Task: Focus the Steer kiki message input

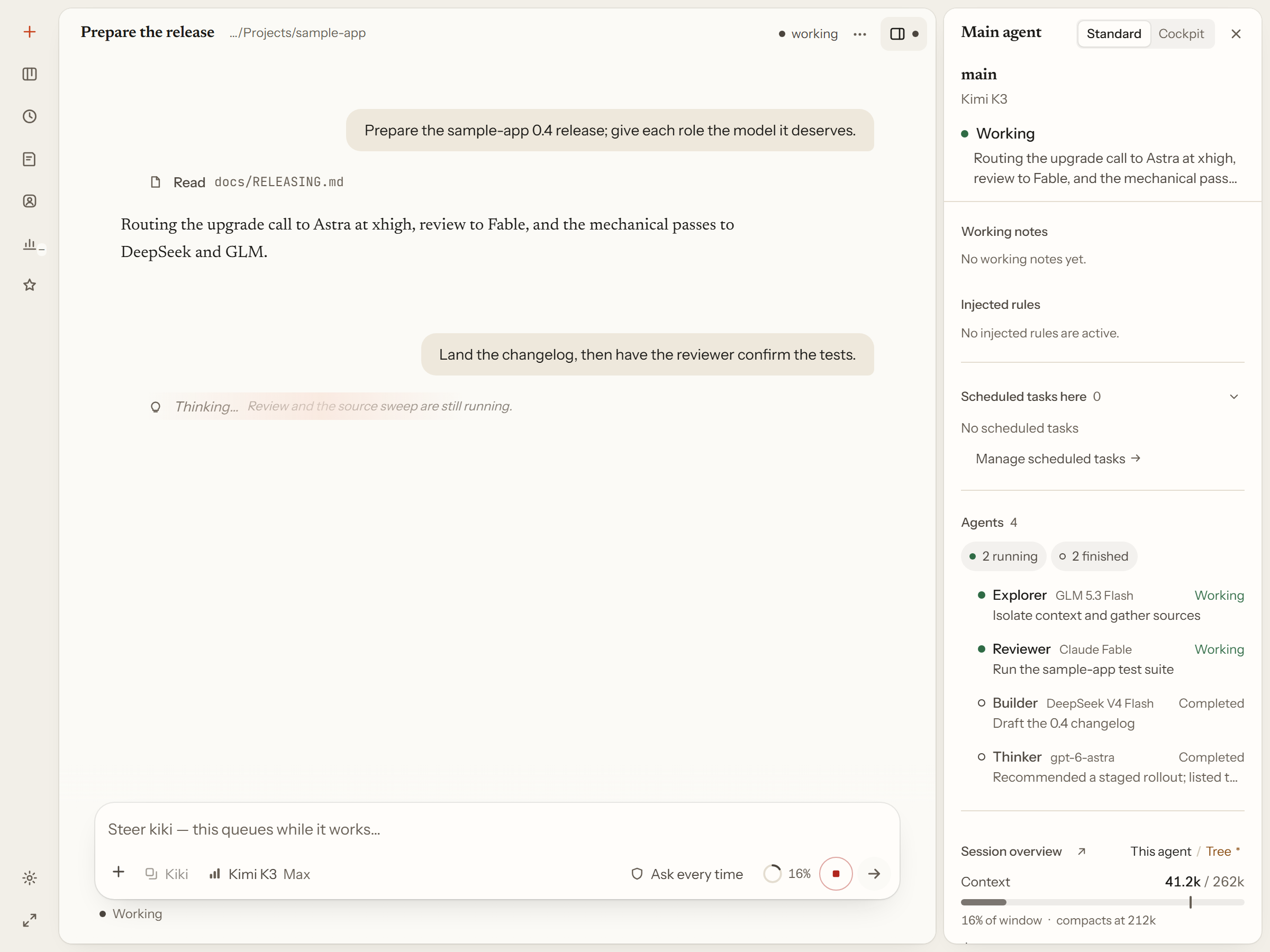Action: (497, 829)
